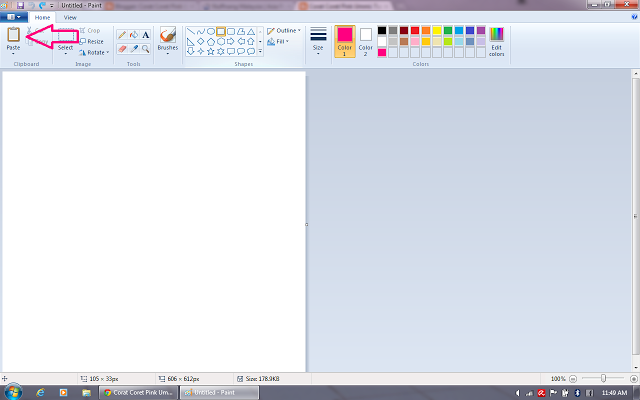Viewport: 640px width, 400px height.
Task: Click the Resize button
Action: 92,41
